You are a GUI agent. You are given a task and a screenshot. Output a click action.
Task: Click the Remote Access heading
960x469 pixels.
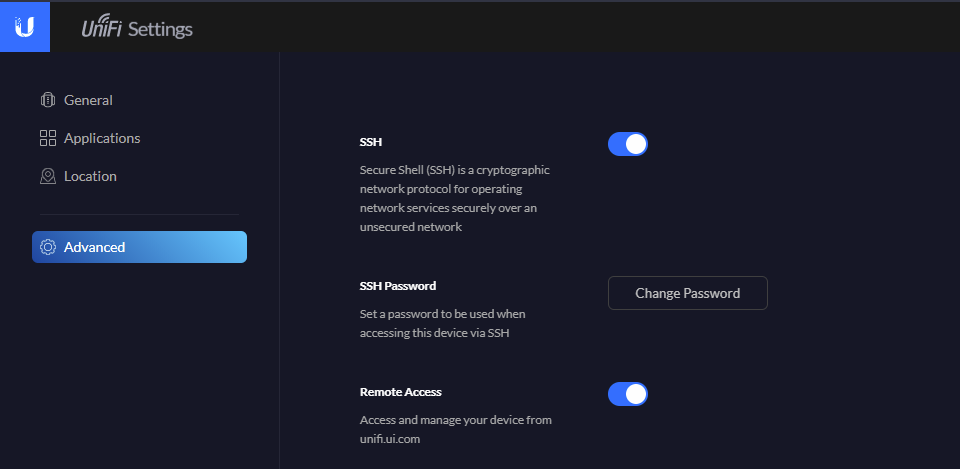[400, 392]
